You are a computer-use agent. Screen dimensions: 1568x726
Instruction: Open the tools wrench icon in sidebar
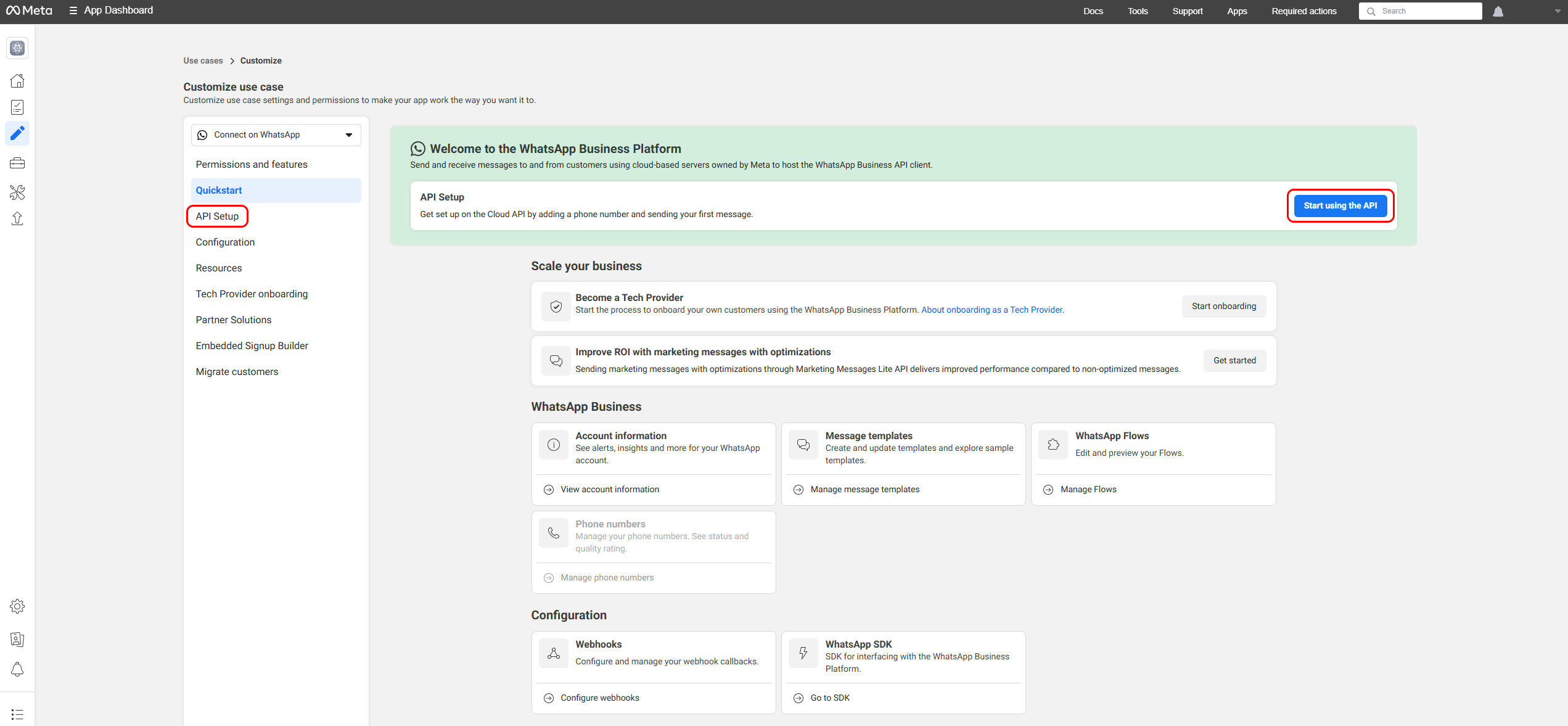(x=17, y=192)
